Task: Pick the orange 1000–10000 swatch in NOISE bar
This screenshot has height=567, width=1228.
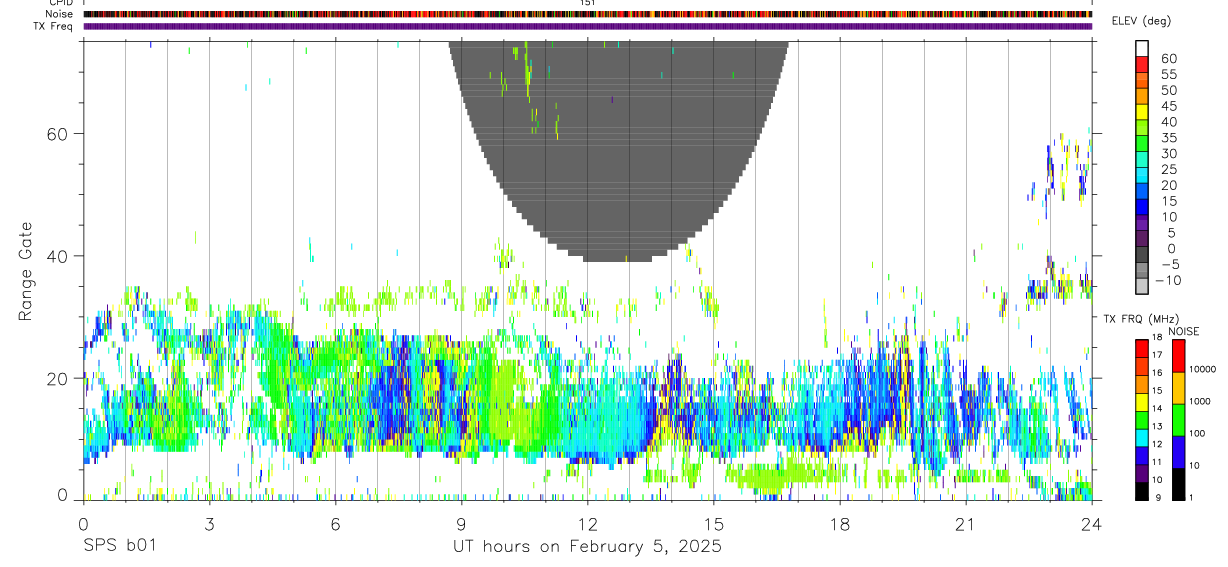Action: pyautogui.click(x=1178, y=387)
